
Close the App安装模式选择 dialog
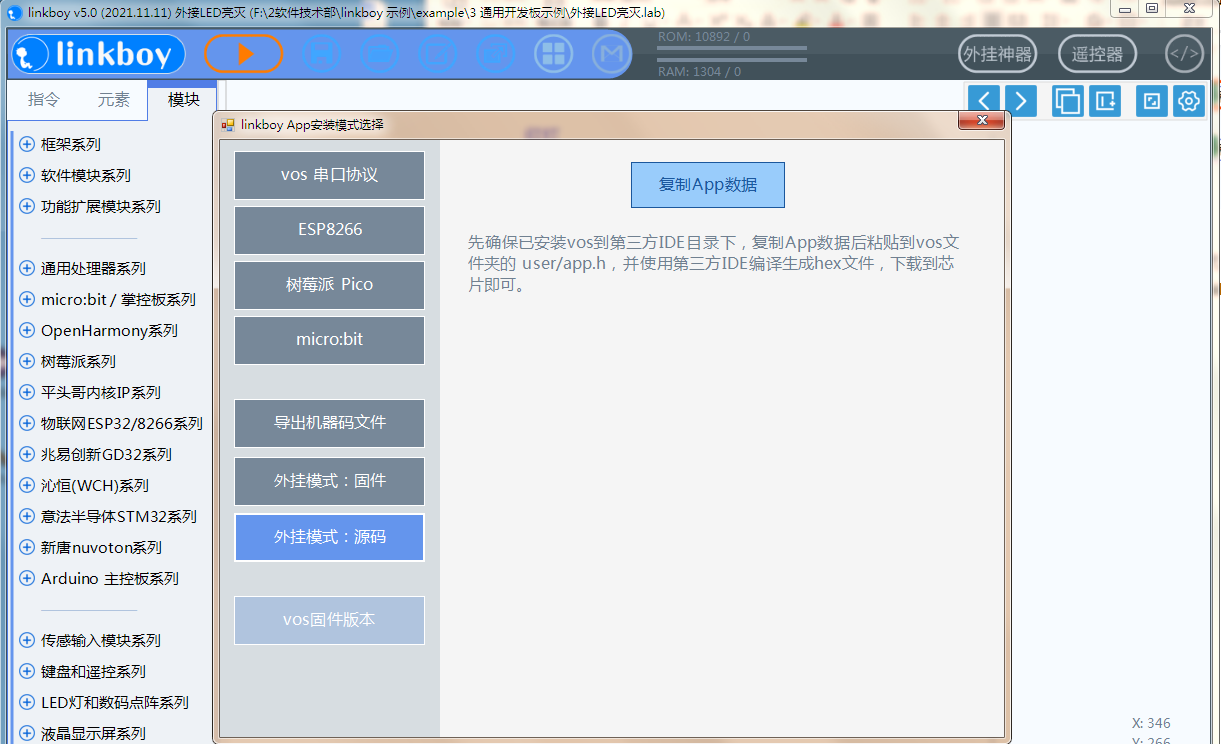pyautogui.click(x=981, y=121)
